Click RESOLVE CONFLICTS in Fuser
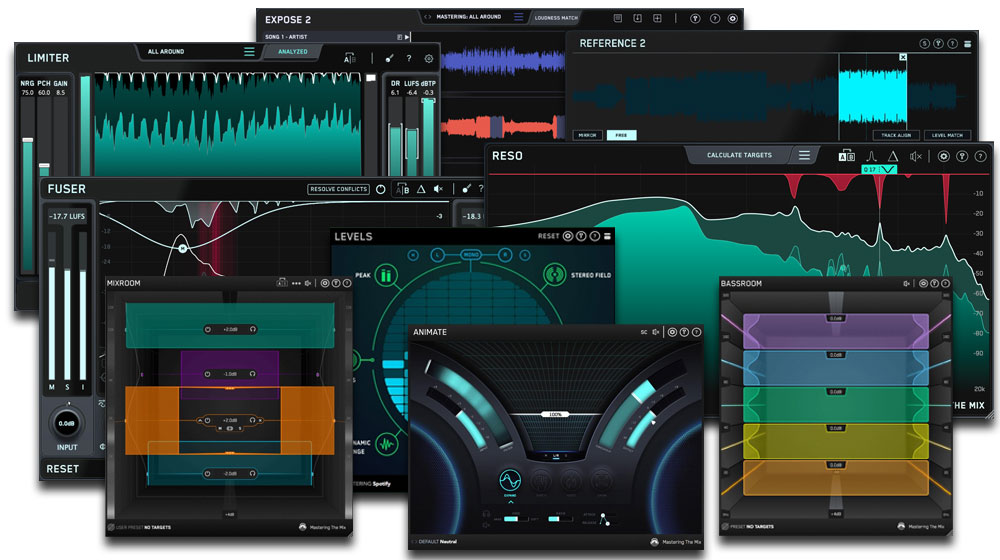 (339, 189)
